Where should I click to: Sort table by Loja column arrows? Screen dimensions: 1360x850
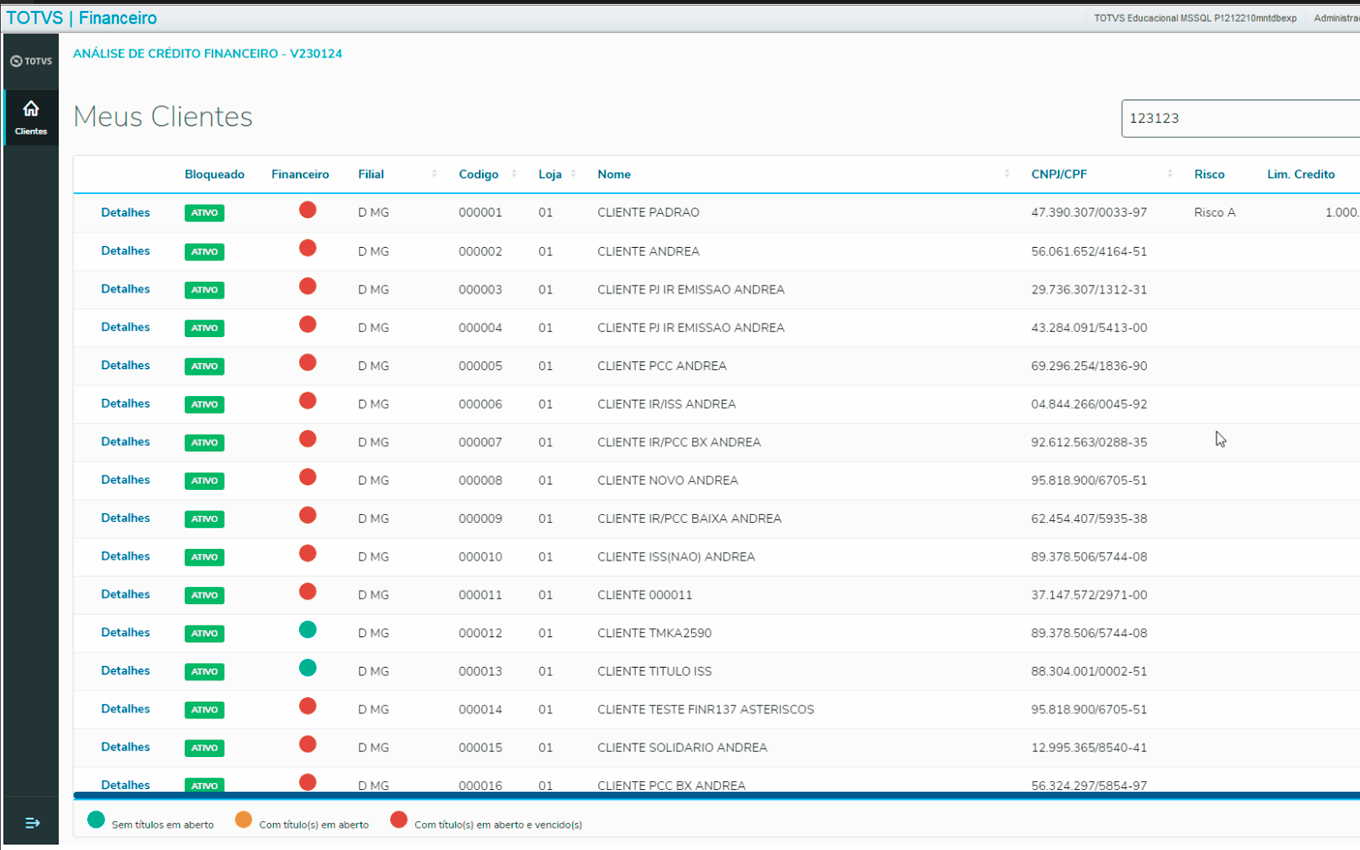click(x=573, y=174)
